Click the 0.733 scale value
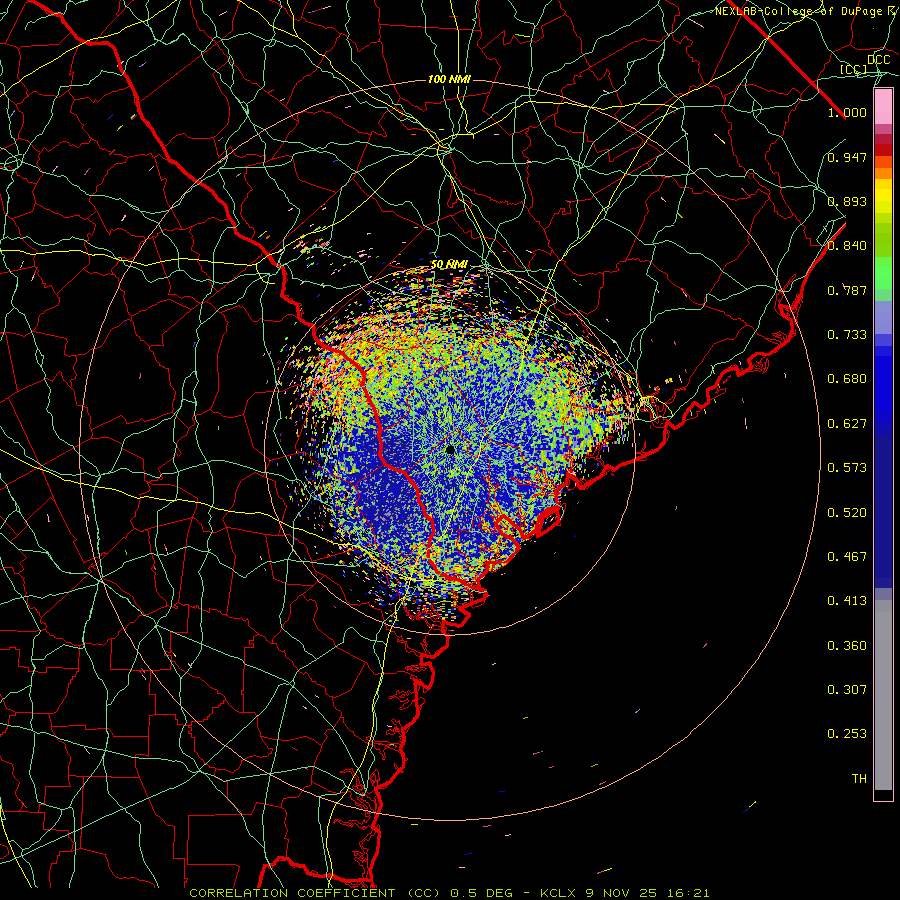 pyautogui.click(x=847, y=335)
